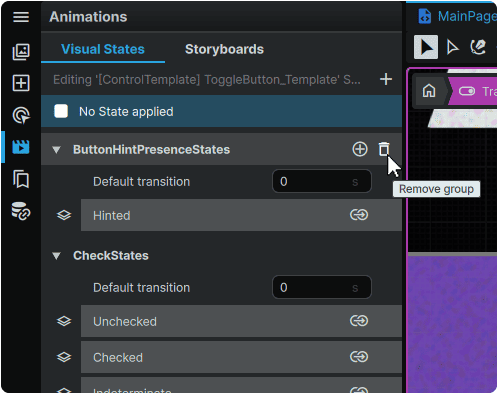Image resolution: width=498 pixels, height=394 pixels.
Task: Click the ButtonHintPresenceStates group header text
Action: [151, 150]
